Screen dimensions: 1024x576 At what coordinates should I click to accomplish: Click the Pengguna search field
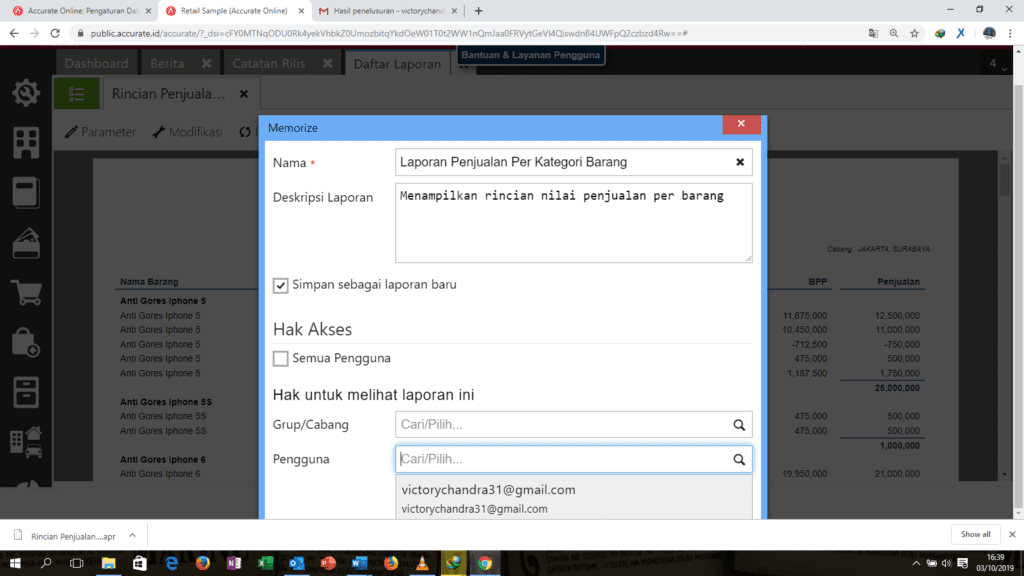(573, 459)
